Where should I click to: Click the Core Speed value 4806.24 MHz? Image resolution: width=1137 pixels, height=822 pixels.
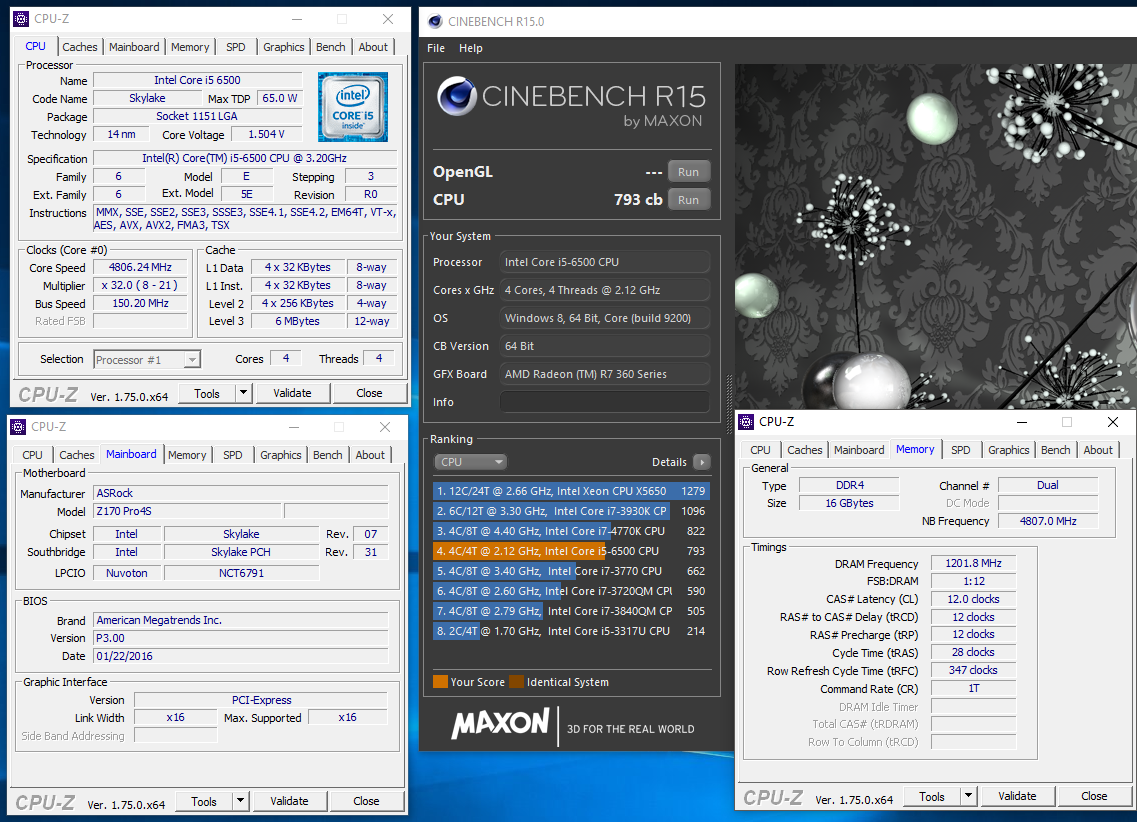[x=140, y=267]
